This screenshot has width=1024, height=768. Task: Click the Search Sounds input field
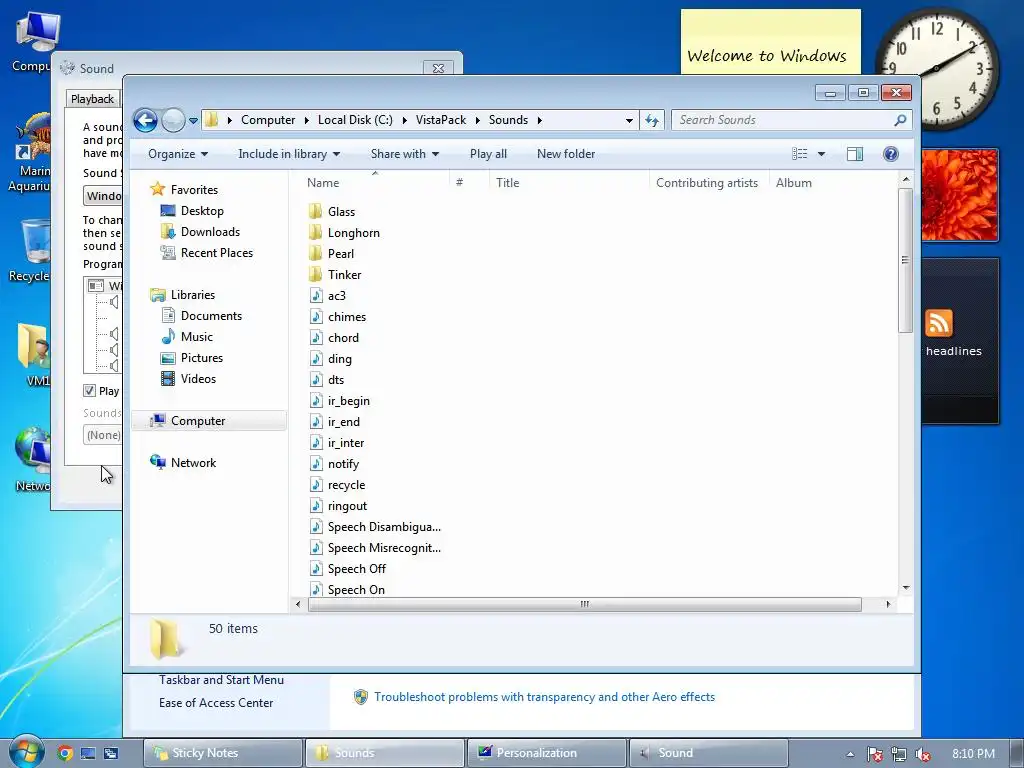pyautogui.click(x=784, y=120)
